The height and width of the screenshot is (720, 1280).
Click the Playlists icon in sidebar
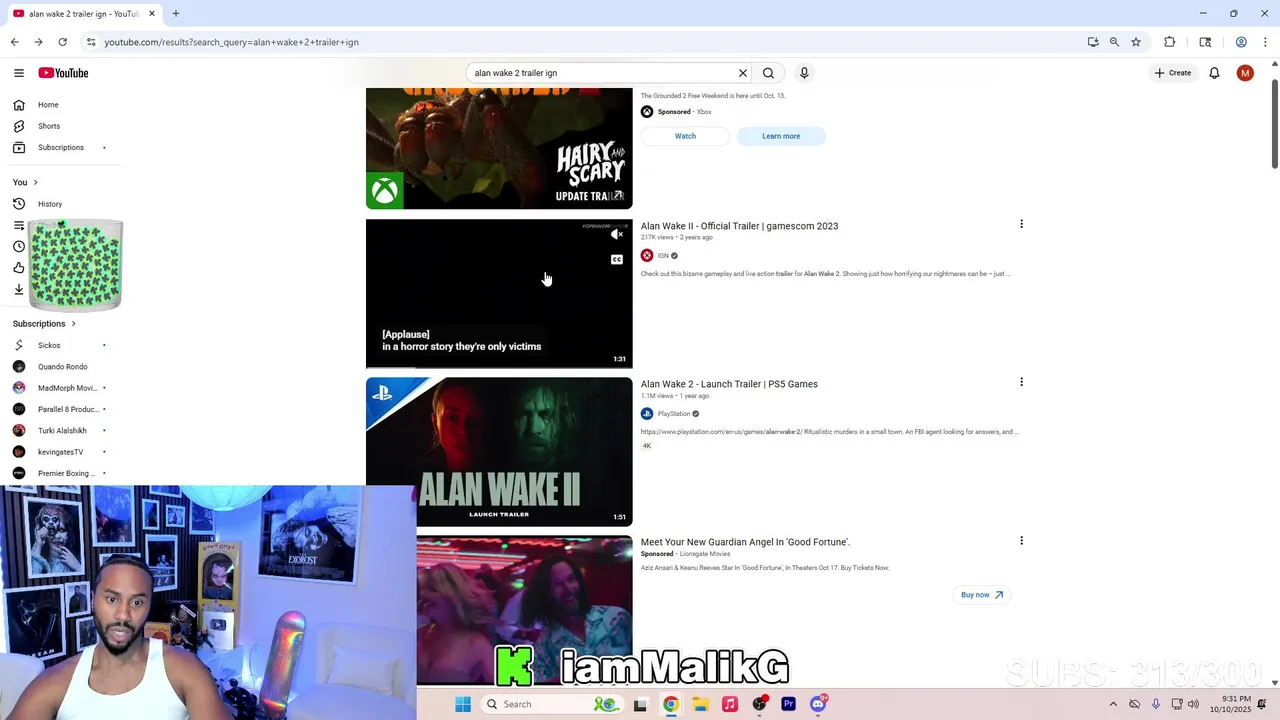[x=19, y=226]
